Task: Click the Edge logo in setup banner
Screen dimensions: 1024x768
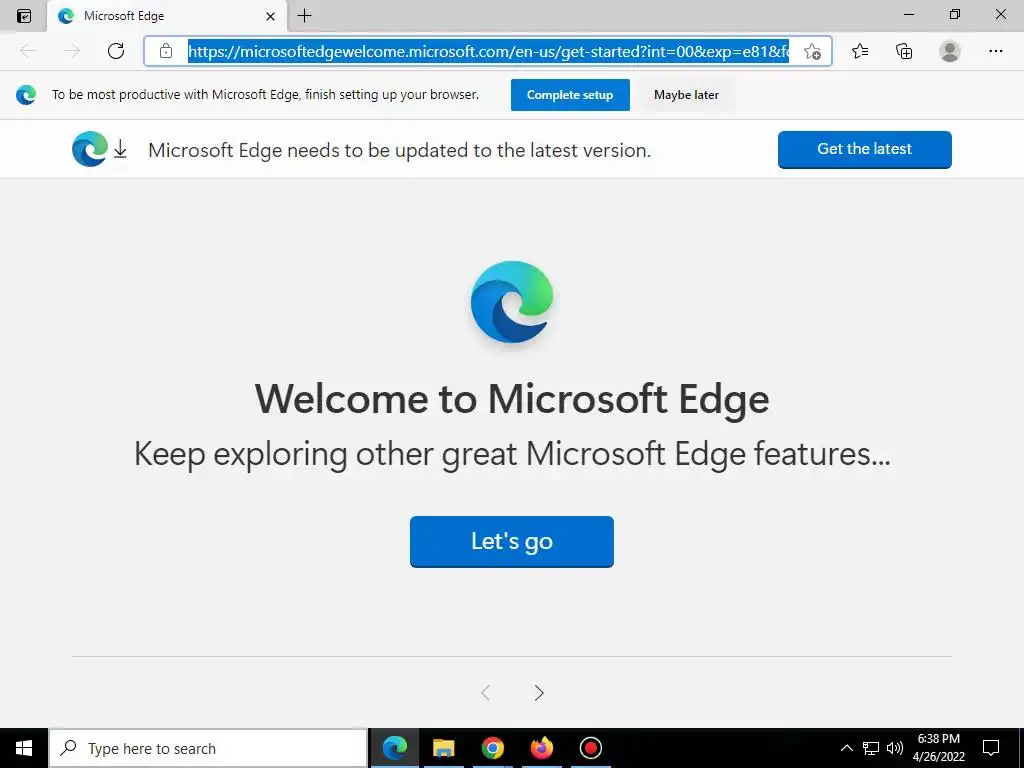Action: click(26, 95)
